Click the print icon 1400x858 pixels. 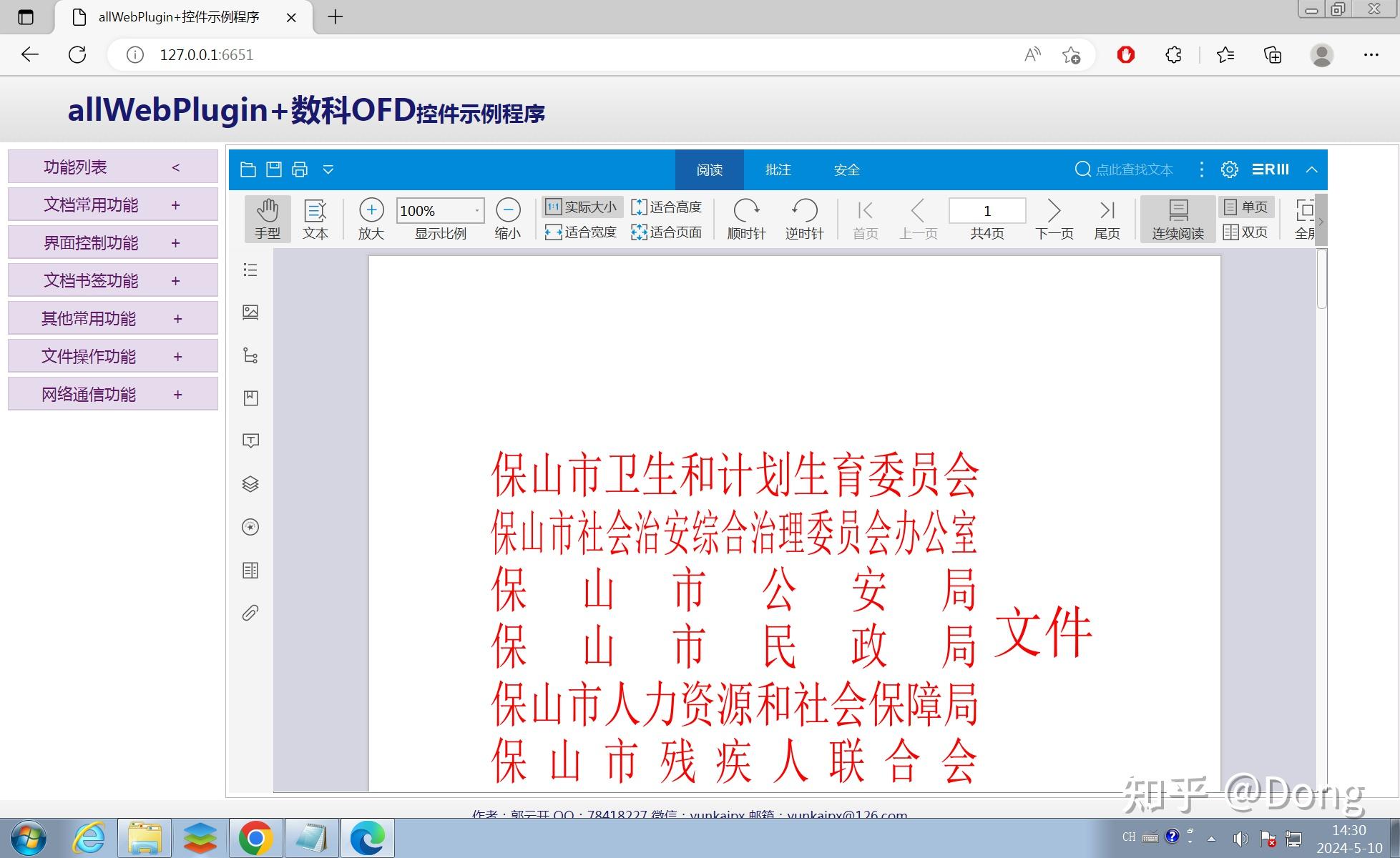[299, 169]
